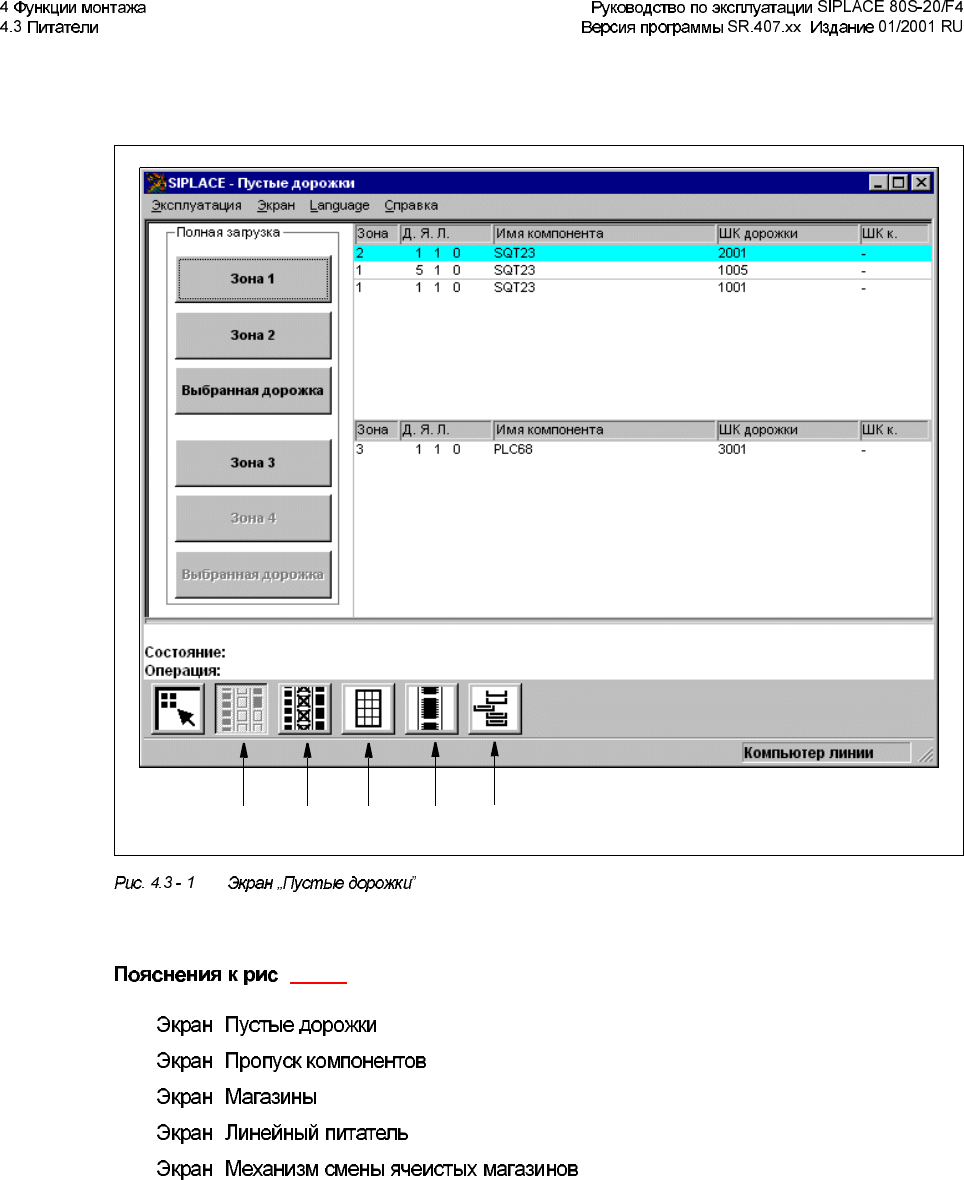Select the highlighted row with track 2001
The width and height of the screenshot is (964, 1180).
click(x=643, y=253)
